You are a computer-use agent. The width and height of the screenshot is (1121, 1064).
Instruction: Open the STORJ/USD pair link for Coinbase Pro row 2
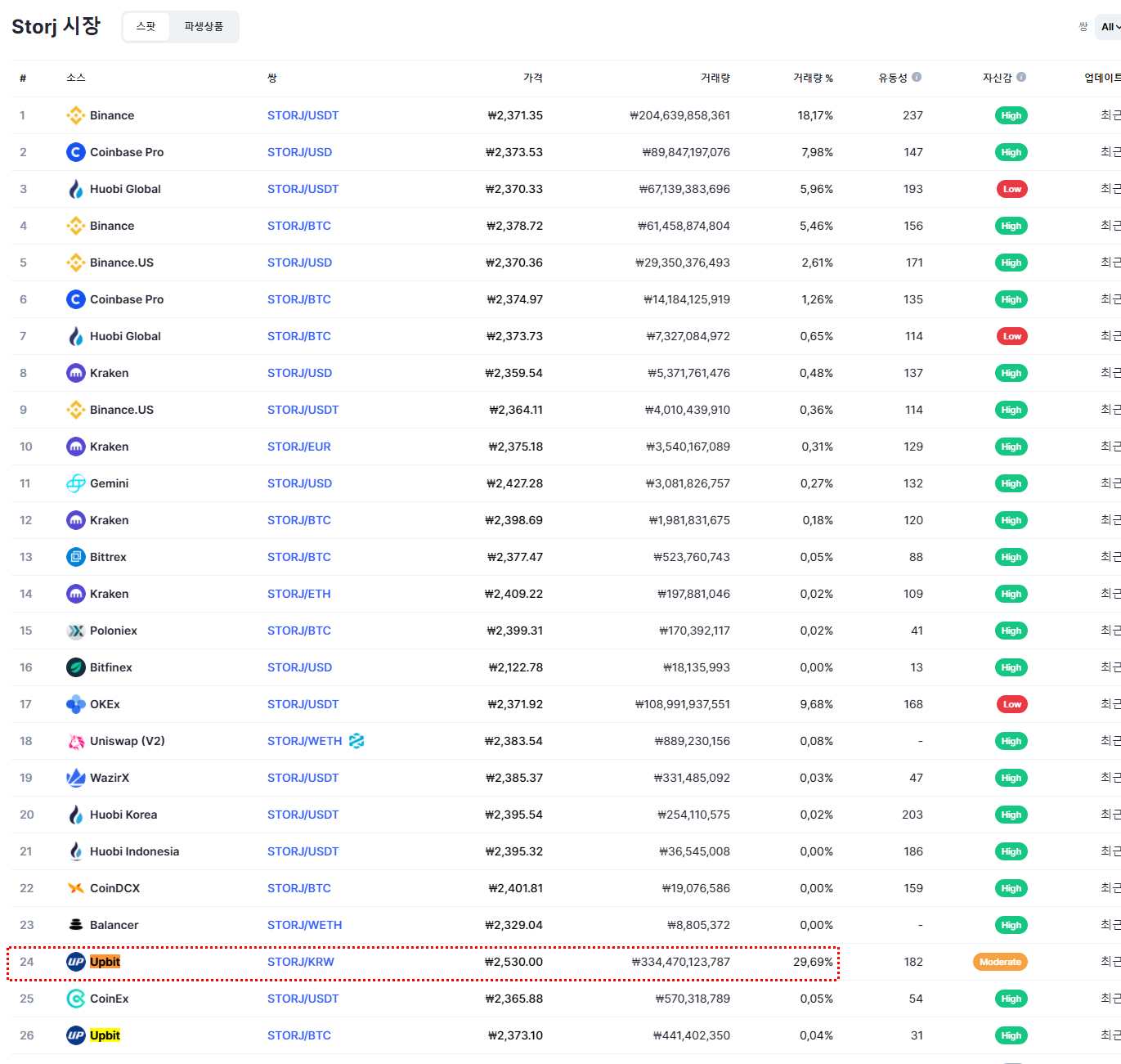(299, 152)
